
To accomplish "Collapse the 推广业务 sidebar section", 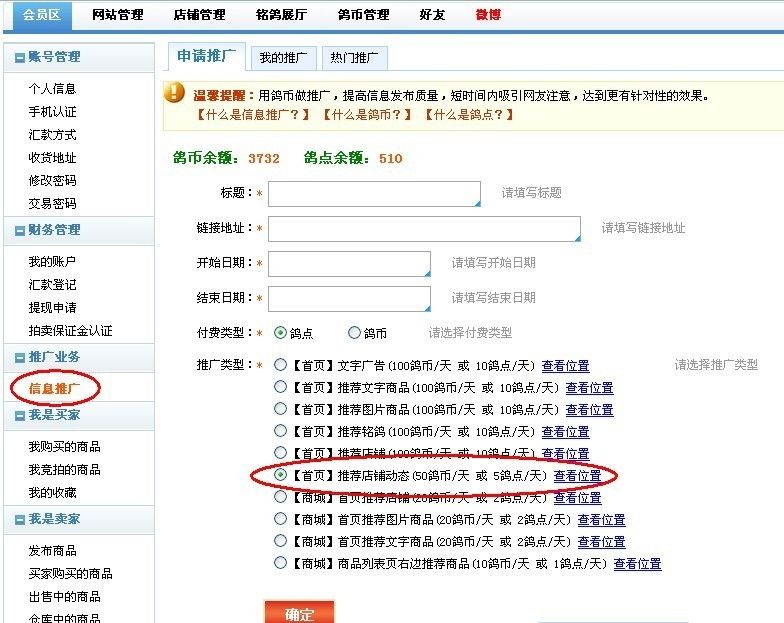I will click(x=20, y=358).
